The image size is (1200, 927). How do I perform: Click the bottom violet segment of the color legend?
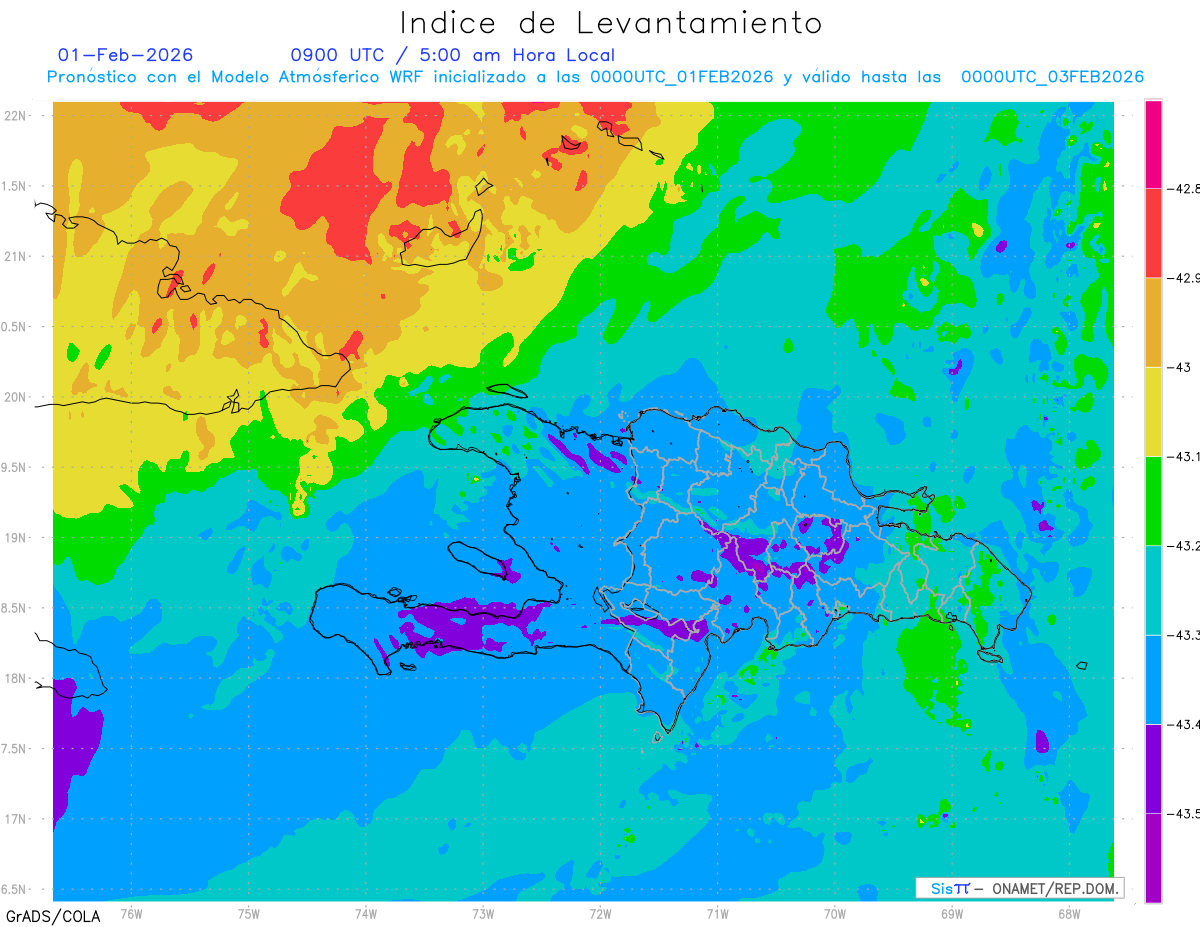pos(1153,858)
